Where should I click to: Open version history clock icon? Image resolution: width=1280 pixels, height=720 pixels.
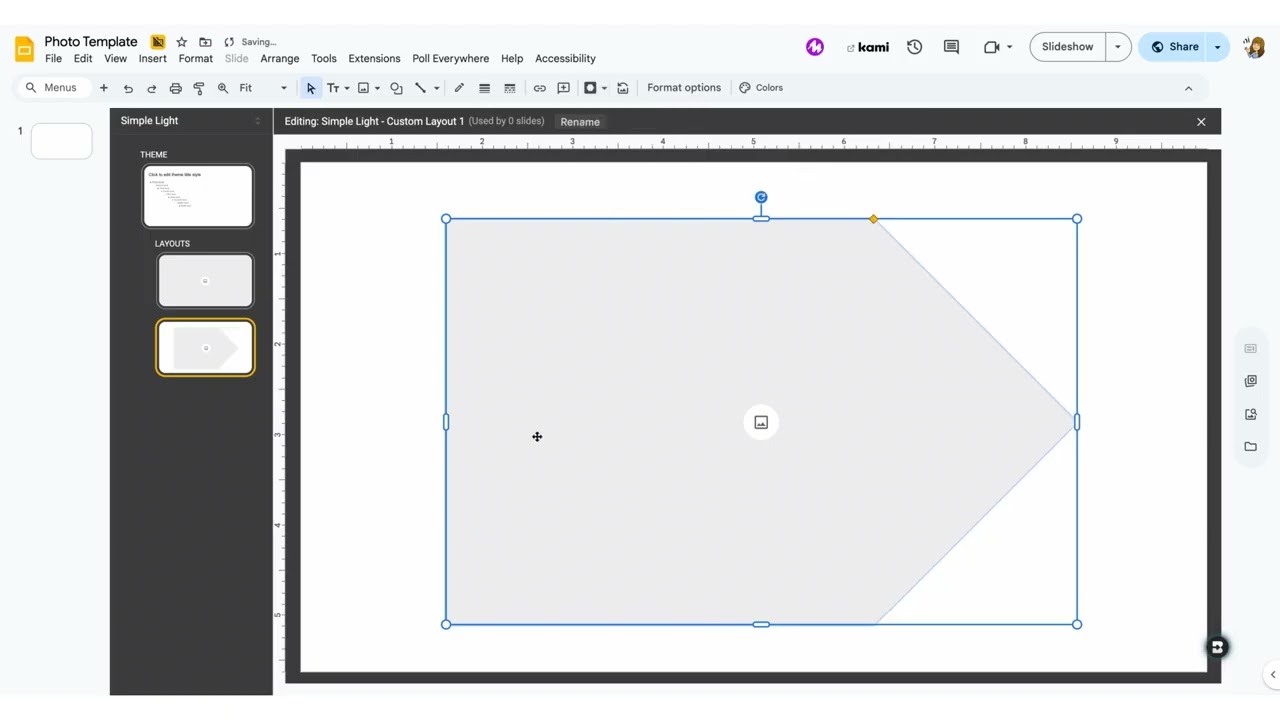914,47
